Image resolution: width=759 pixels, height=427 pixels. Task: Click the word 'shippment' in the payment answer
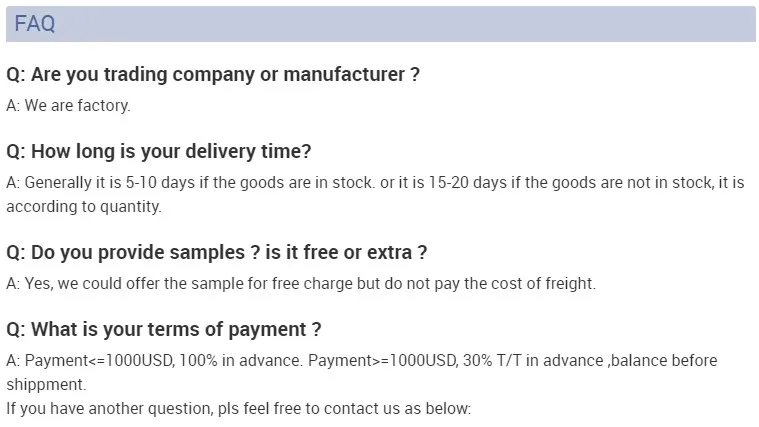(46, 384)
